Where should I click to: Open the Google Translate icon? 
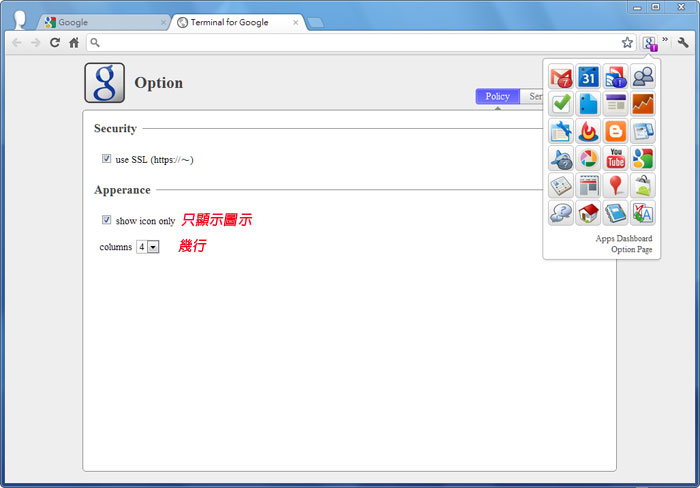(643, 213)
